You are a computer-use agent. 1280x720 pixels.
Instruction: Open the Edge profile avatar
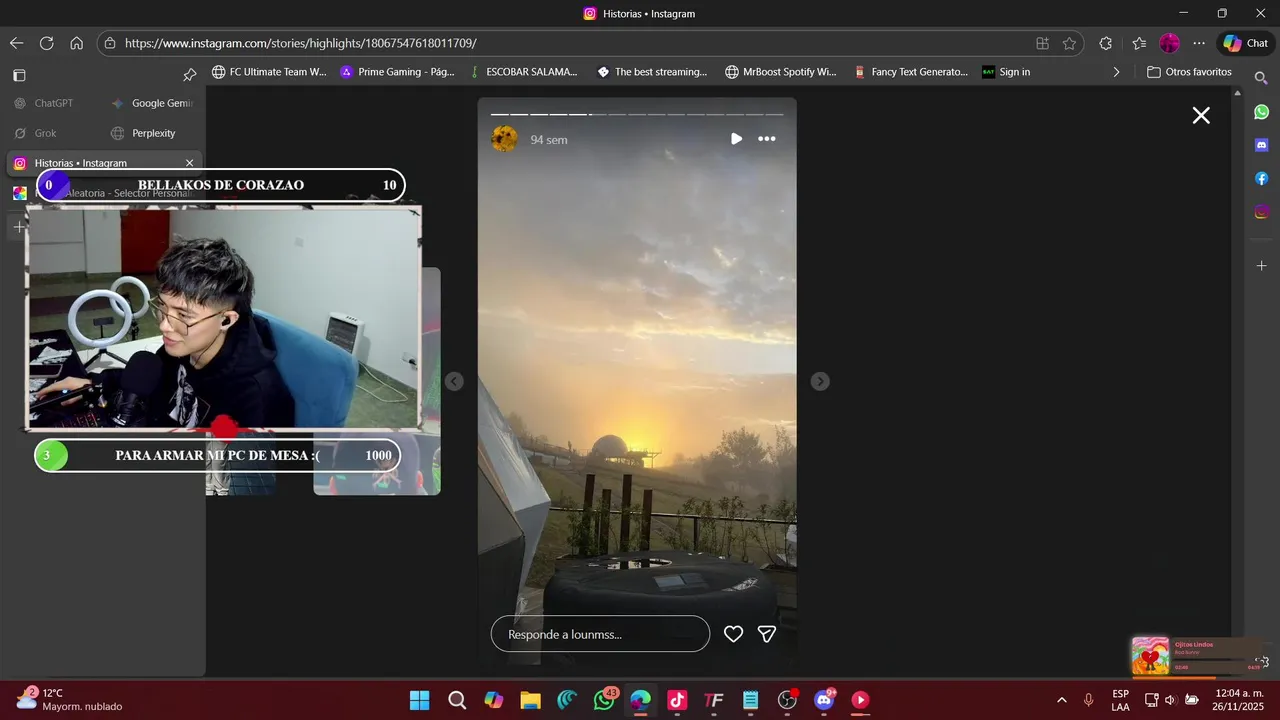tap(1169, 43)
